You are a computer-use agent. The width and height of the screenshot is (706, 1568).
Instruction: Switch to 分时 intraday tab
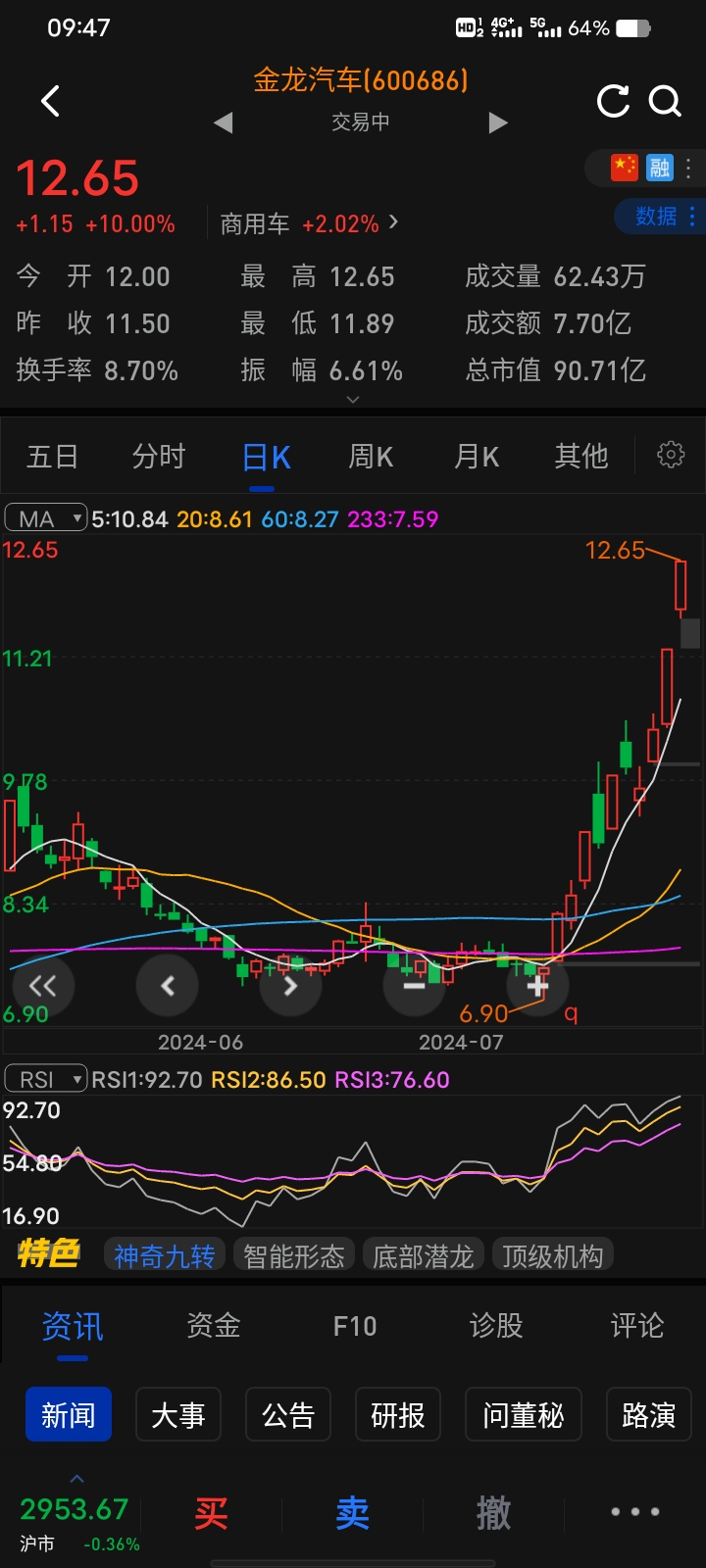coord(159,457)
